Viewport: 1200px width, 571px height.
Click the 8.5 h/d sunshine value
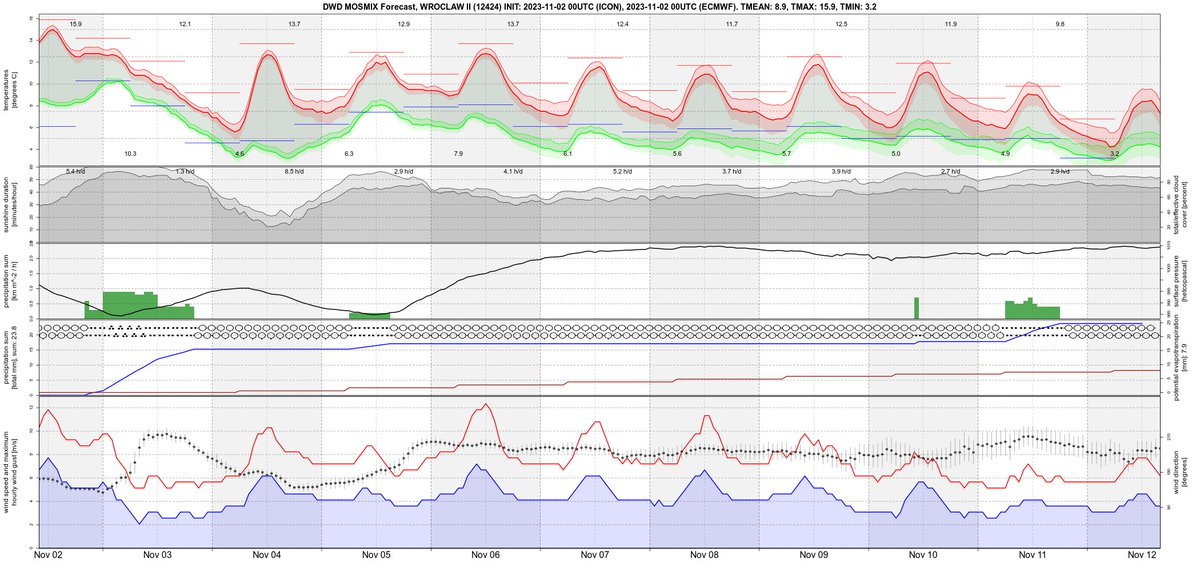294,172
